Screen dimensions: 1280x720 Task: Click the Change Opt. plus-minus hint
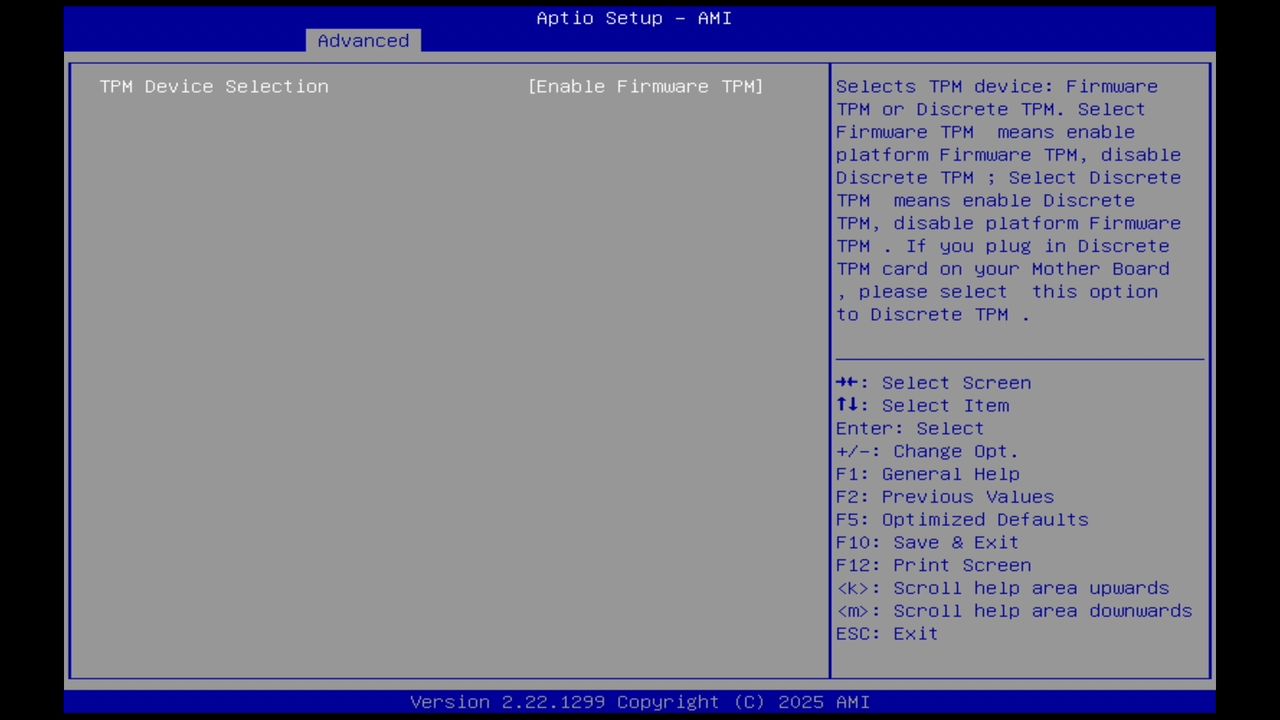pyautogui.click(x=927, y=451)
